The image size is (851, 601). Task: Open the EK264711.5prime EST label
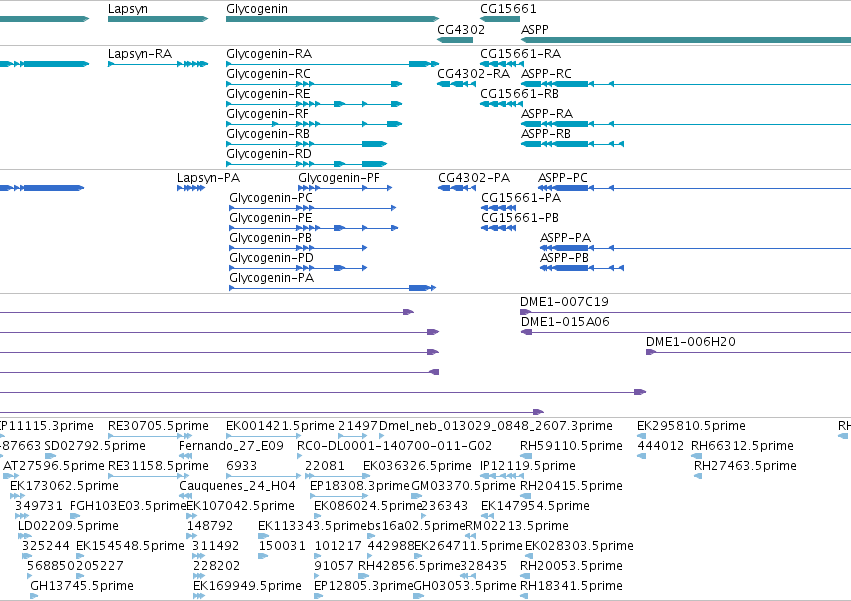click(x=468, y=547)
